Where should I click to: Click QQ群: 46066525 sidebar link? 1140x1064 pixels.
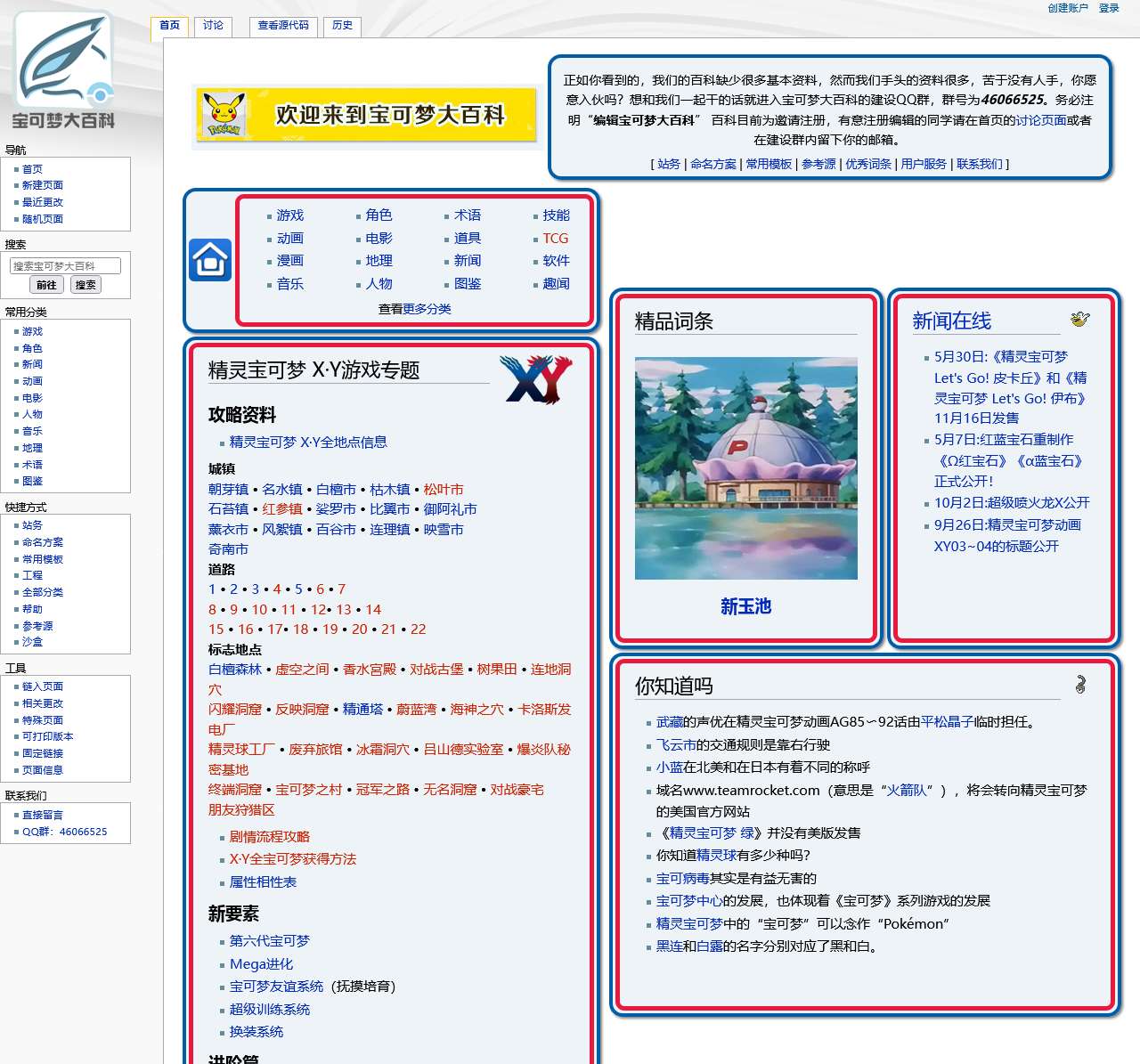pyautogui.click(x=65, y=832)
